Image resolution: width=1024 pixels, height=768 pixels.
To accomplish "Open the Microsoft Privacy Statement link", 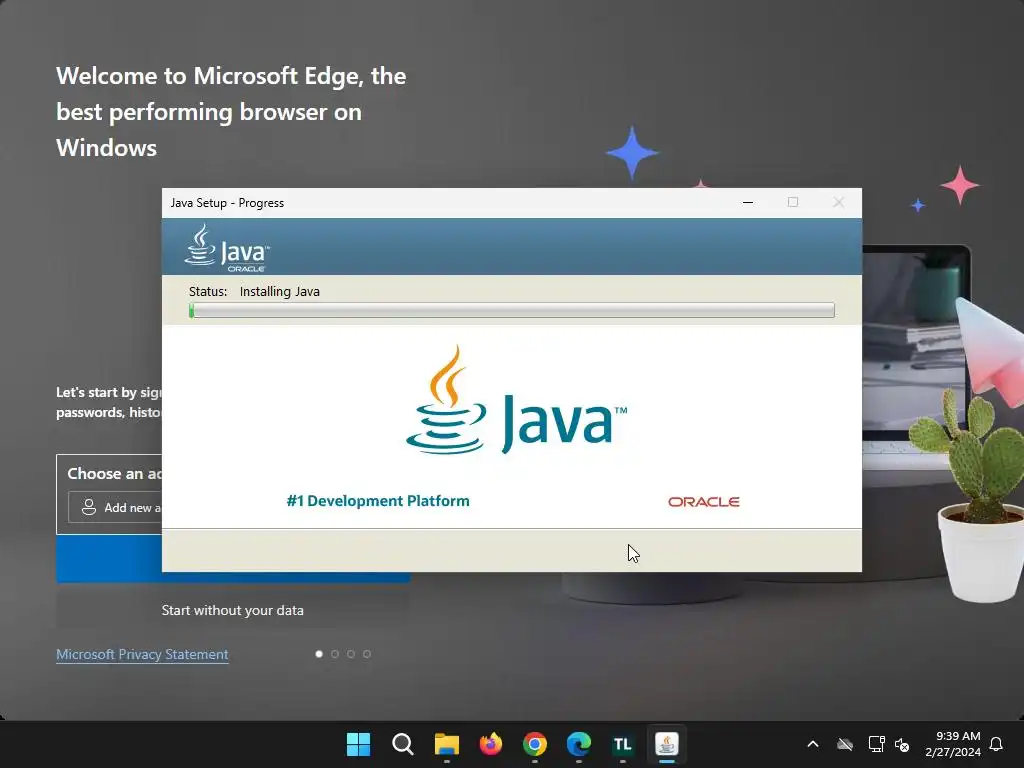I will pyautogui.click(x=142, y=654).
